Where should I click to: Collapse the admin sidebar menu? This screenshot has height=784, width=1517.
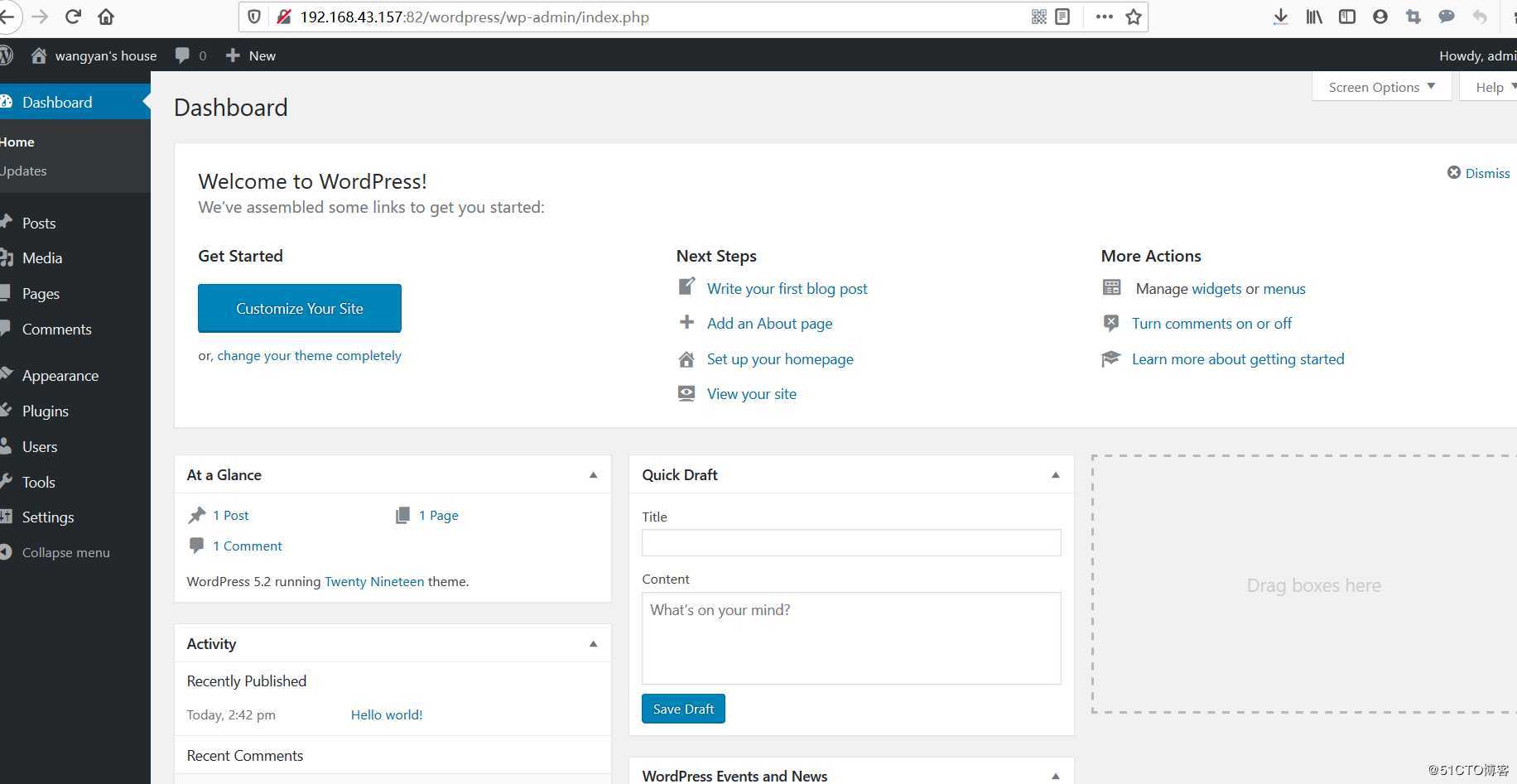click(56, 552)
